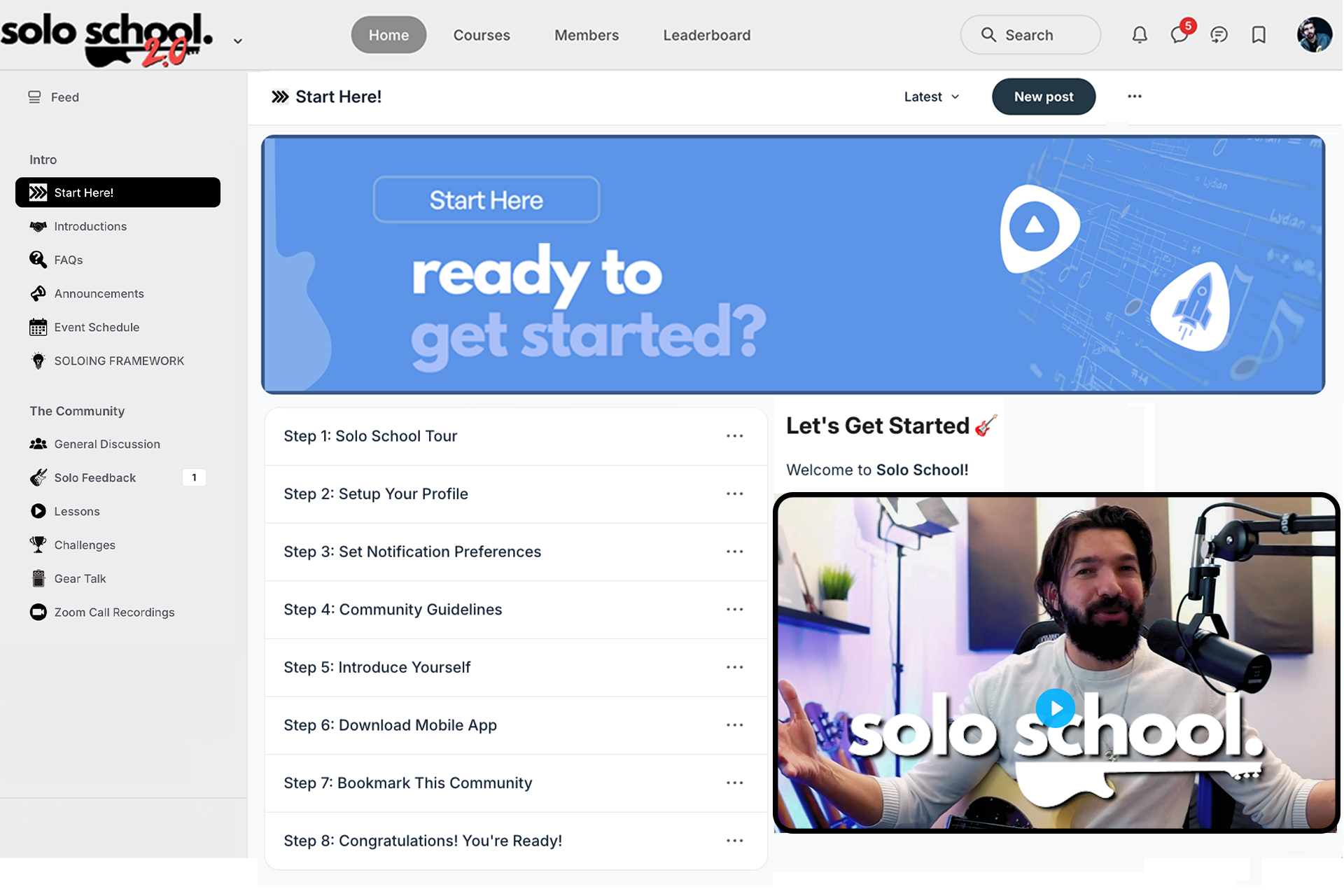Switch to the Leaderboard tab
The height and width of the screenshot is (896, 1344).
pos(707,35)
